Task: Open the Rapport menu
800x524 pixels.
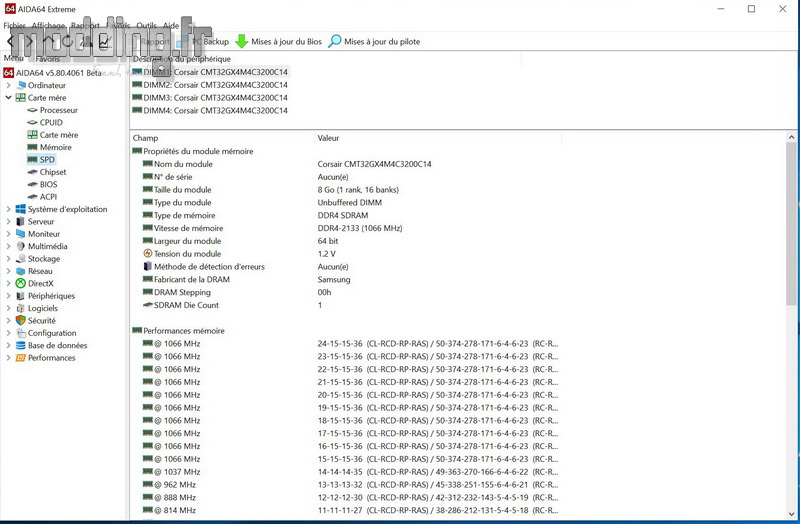Action: tap(85, 26)
